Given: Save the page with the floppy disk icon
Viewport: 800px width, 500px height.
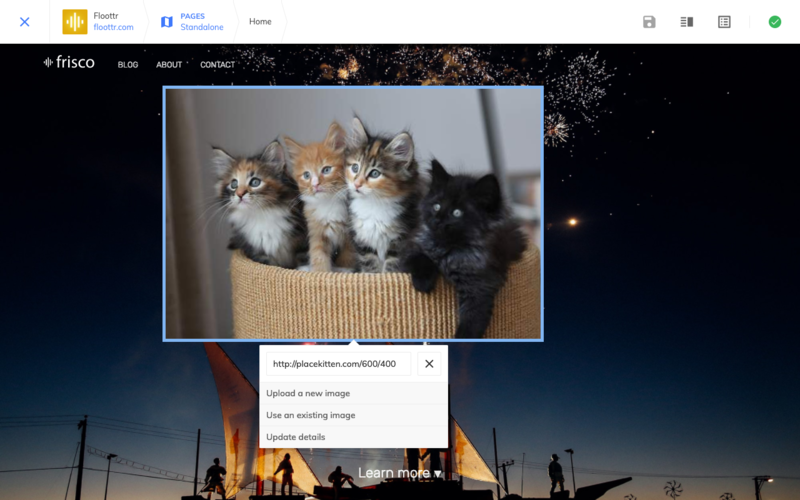Looking at the screenshot, I should click(x=649, y=22).
